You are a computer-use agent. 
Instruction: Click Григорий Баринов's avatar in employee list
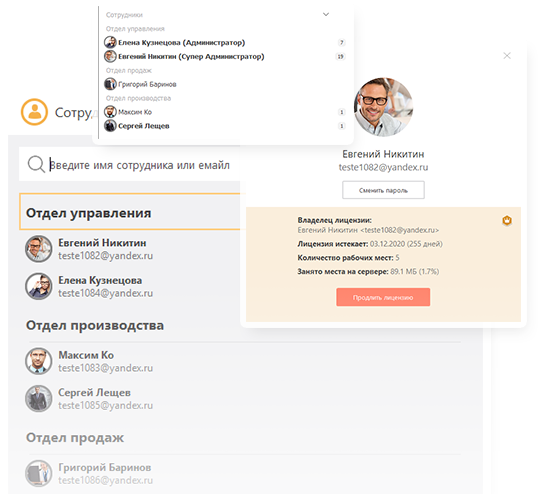coord(39,473)
